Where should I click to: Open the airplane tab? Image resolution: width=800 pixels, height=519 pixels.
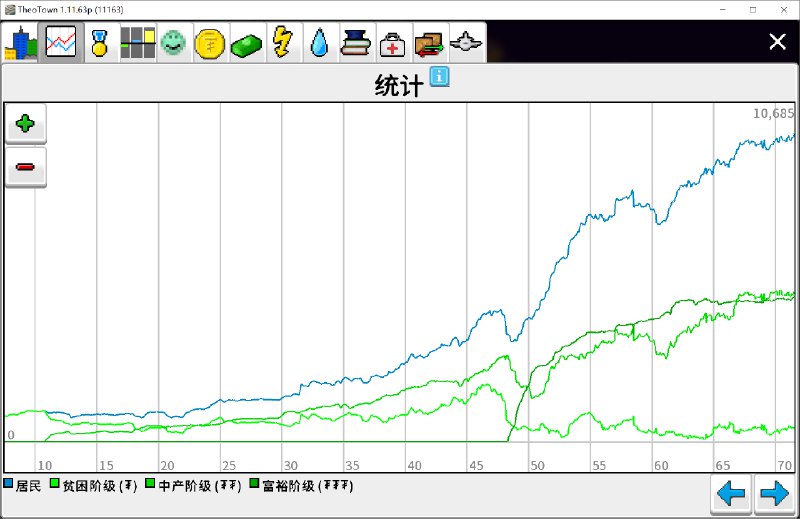467,43
